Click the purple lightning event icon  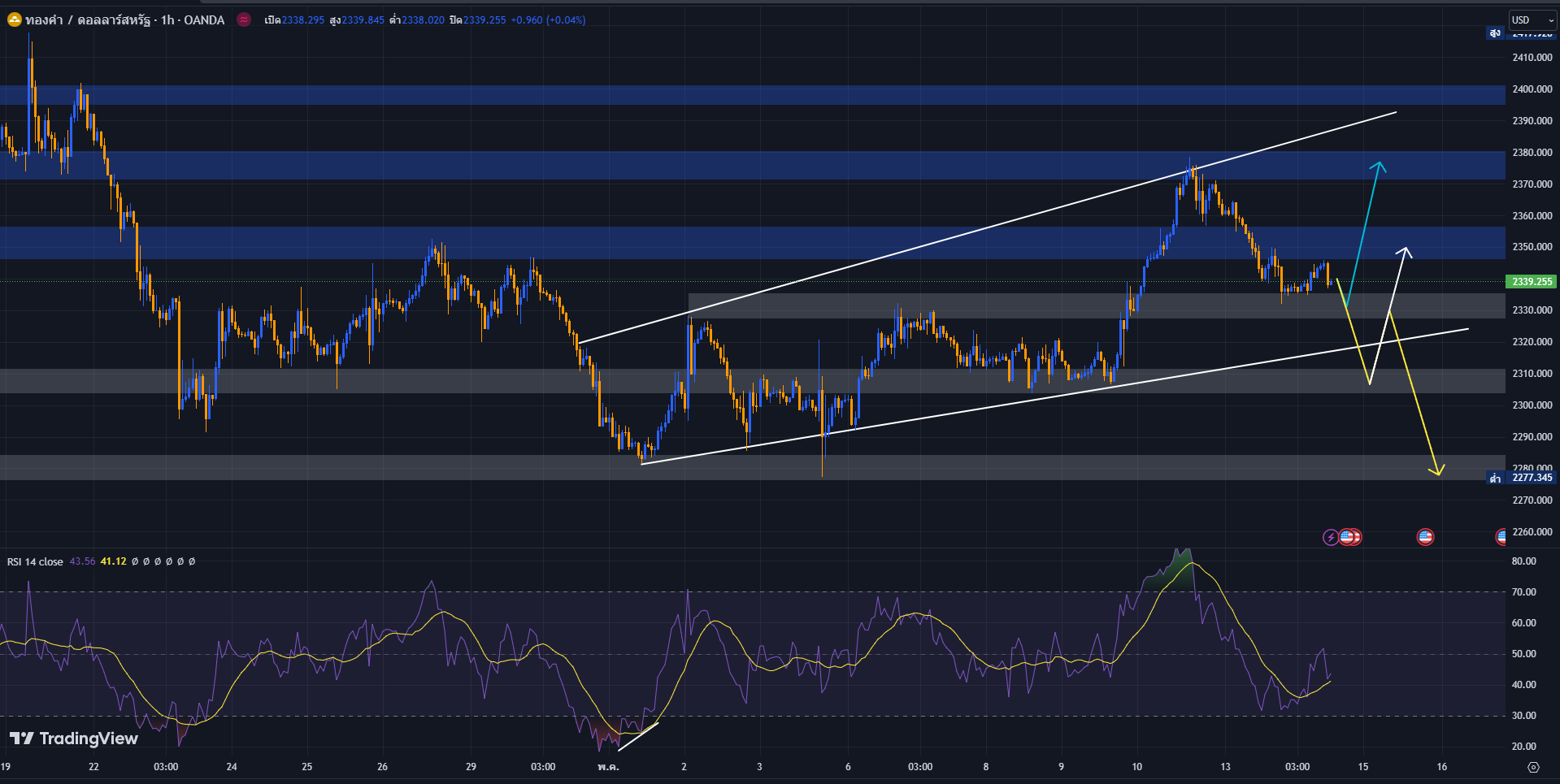click(1330, 537)
